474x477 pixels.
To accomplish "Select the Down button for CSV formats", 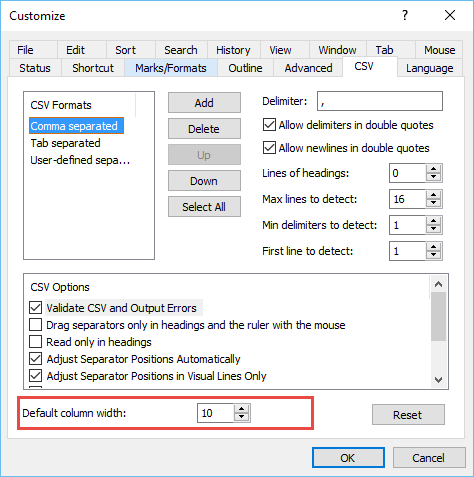I will pos(204,181).
